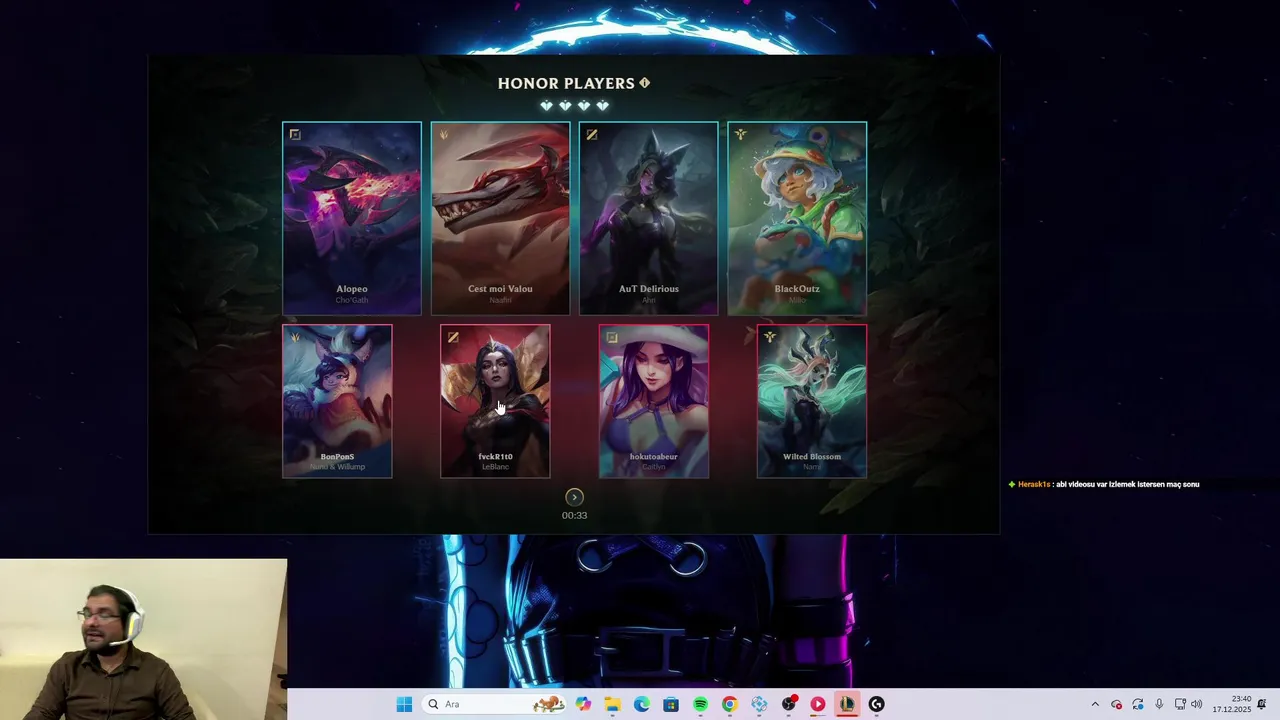Open the red play-button app in taskbar
This screenshot has width=1280, height=720.
(817, 704)
